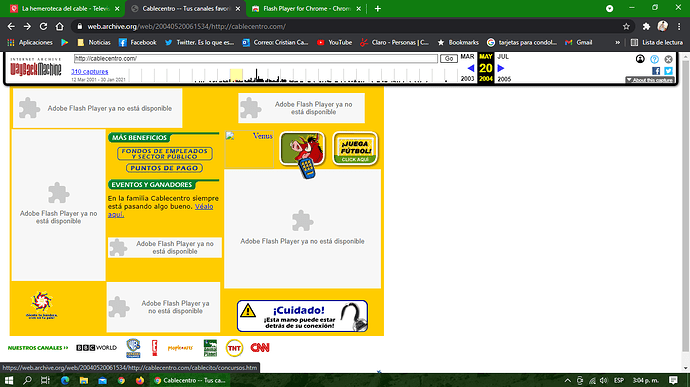
Task: Share capture on Facebook icon
Action: [656, 71]
